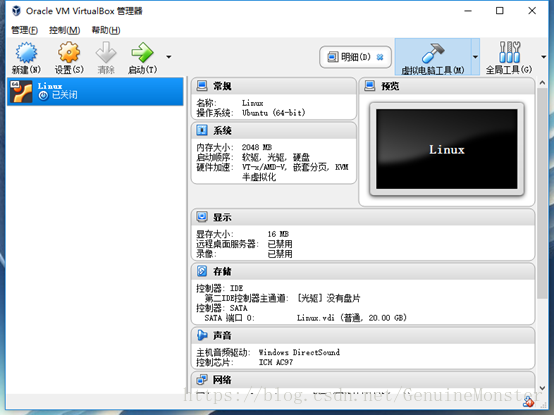Click the 预览 preview section icon

[x=370, y=86]
